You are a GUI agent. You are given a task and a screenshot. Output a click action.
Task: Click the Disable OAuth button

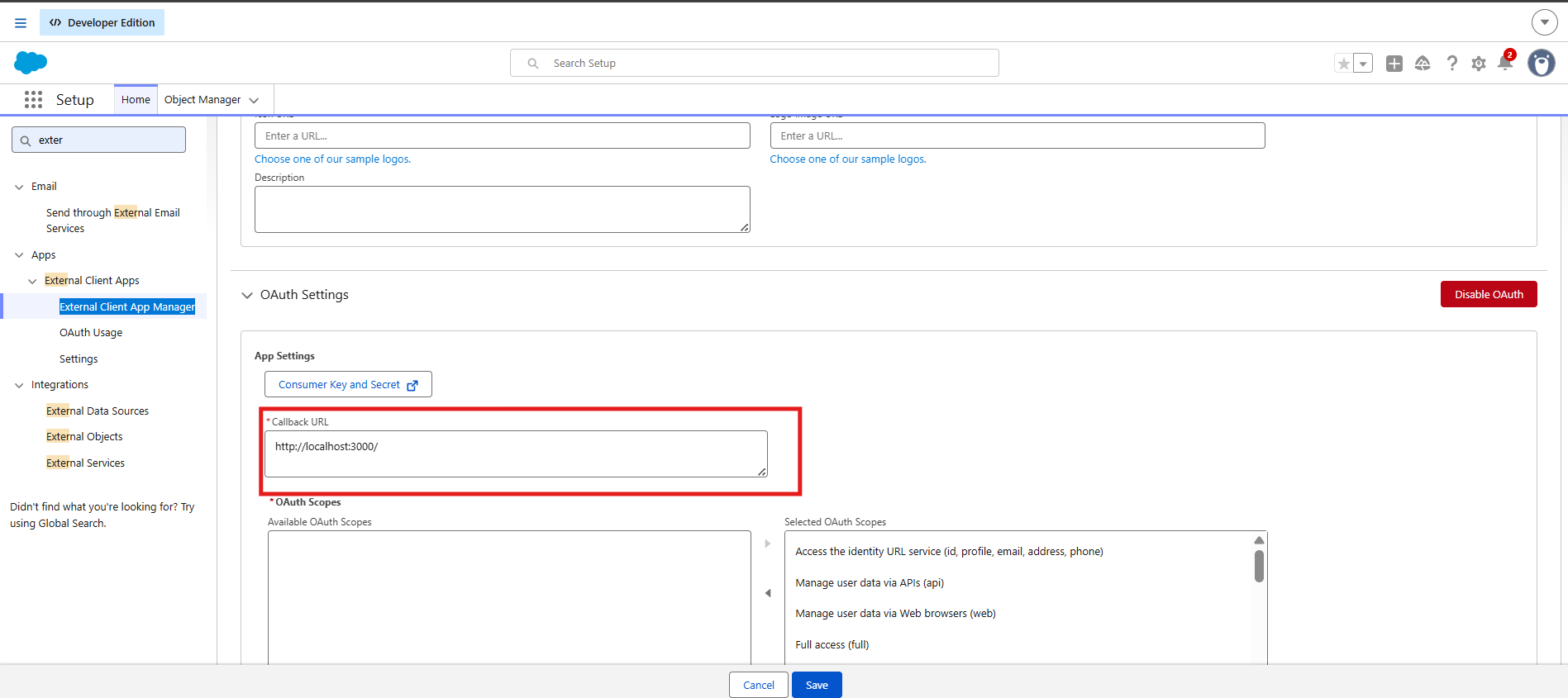(1489, 294)
